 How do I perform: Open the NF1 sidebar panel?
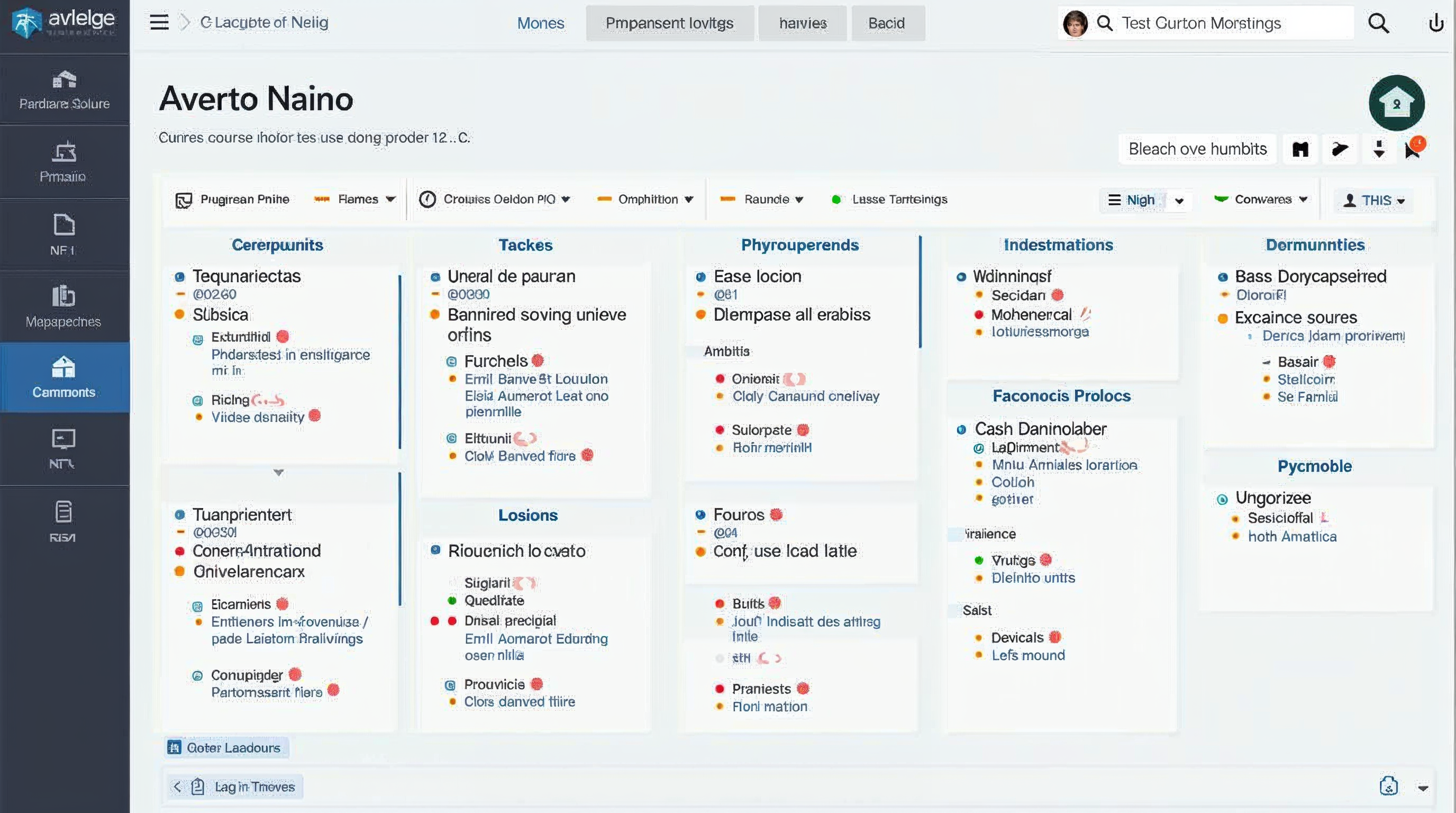click(64, 233)
